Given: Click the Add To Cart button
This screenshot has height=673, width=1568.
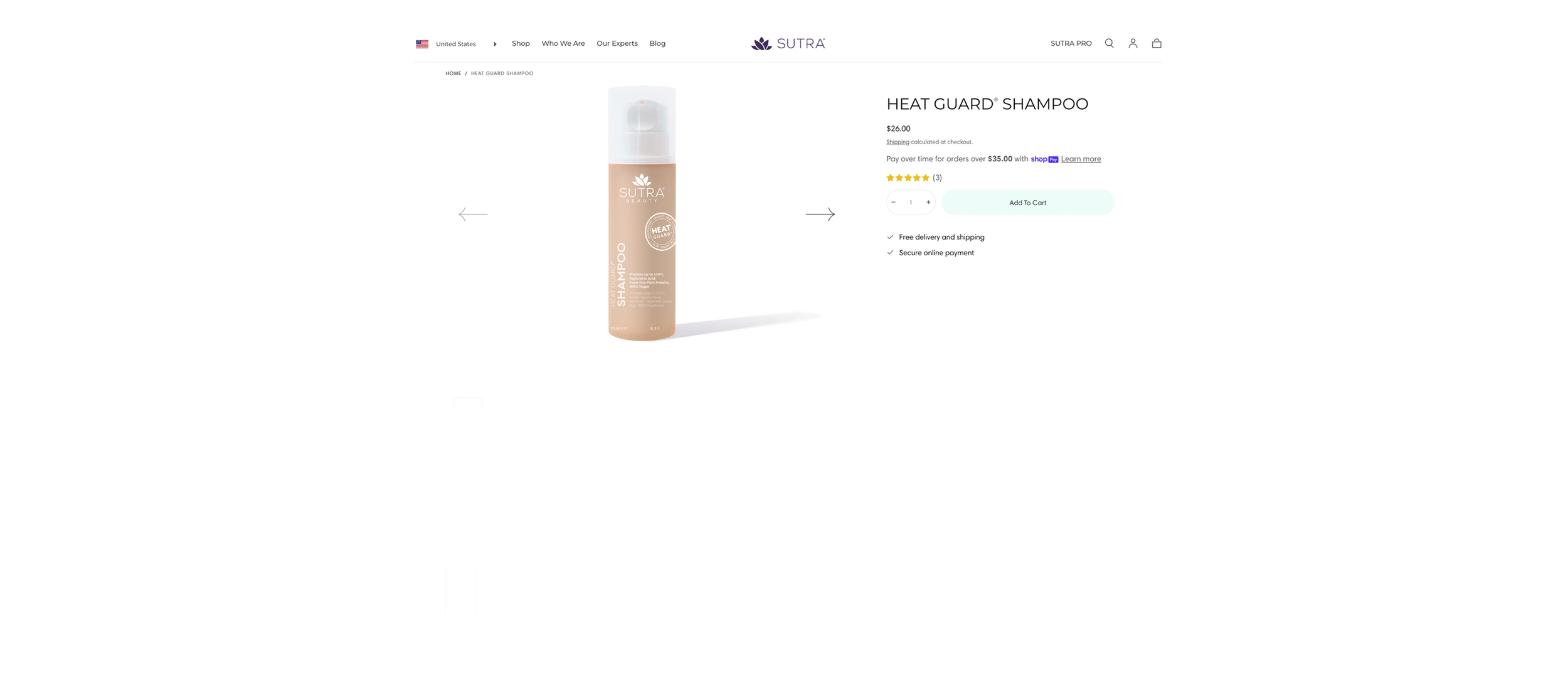Looking at the screenshot, I should (1028, 203).
